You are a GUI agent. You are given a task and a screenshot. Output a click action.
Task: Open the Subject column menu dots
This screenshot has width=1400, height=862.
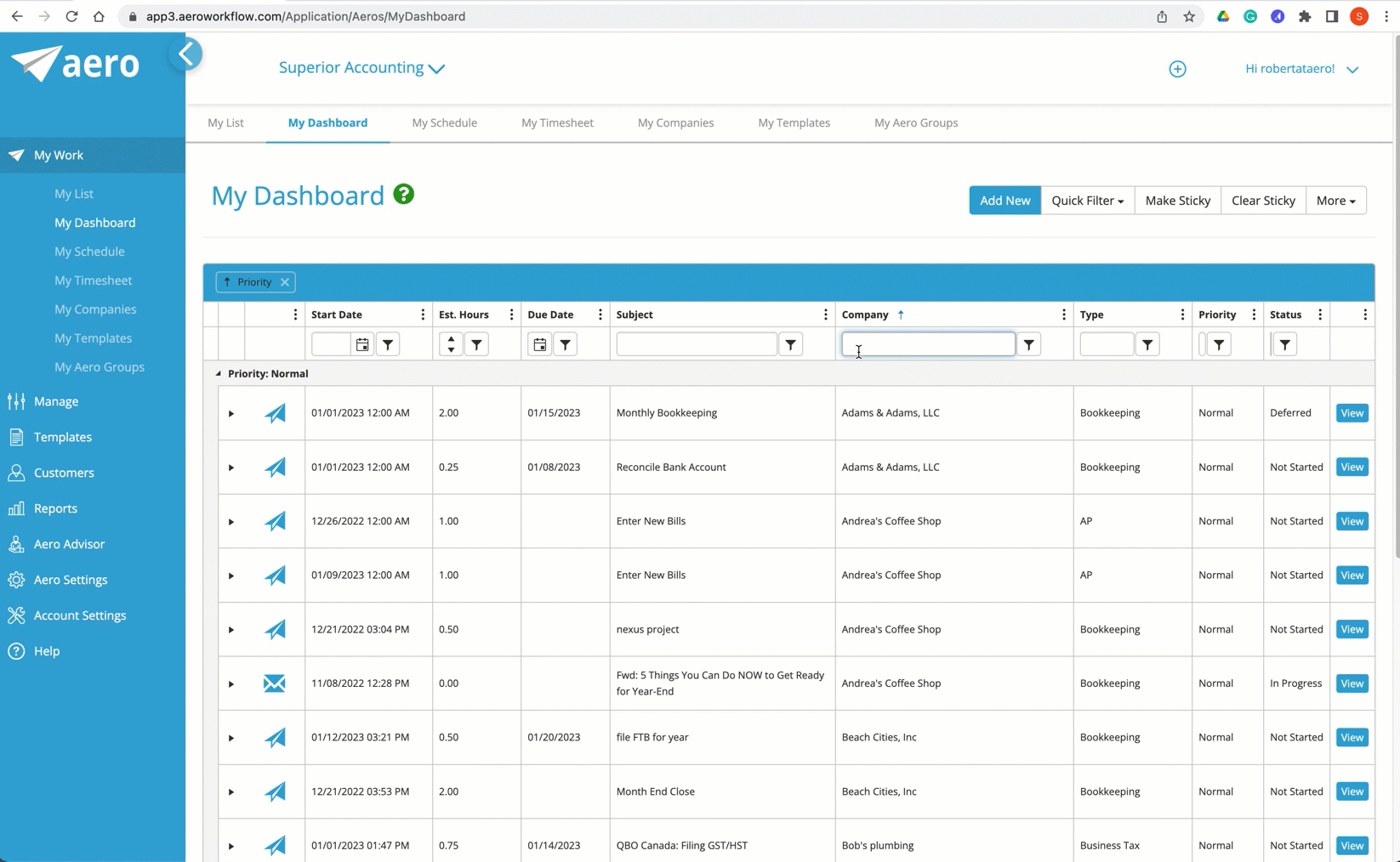(x=825, y=315)
